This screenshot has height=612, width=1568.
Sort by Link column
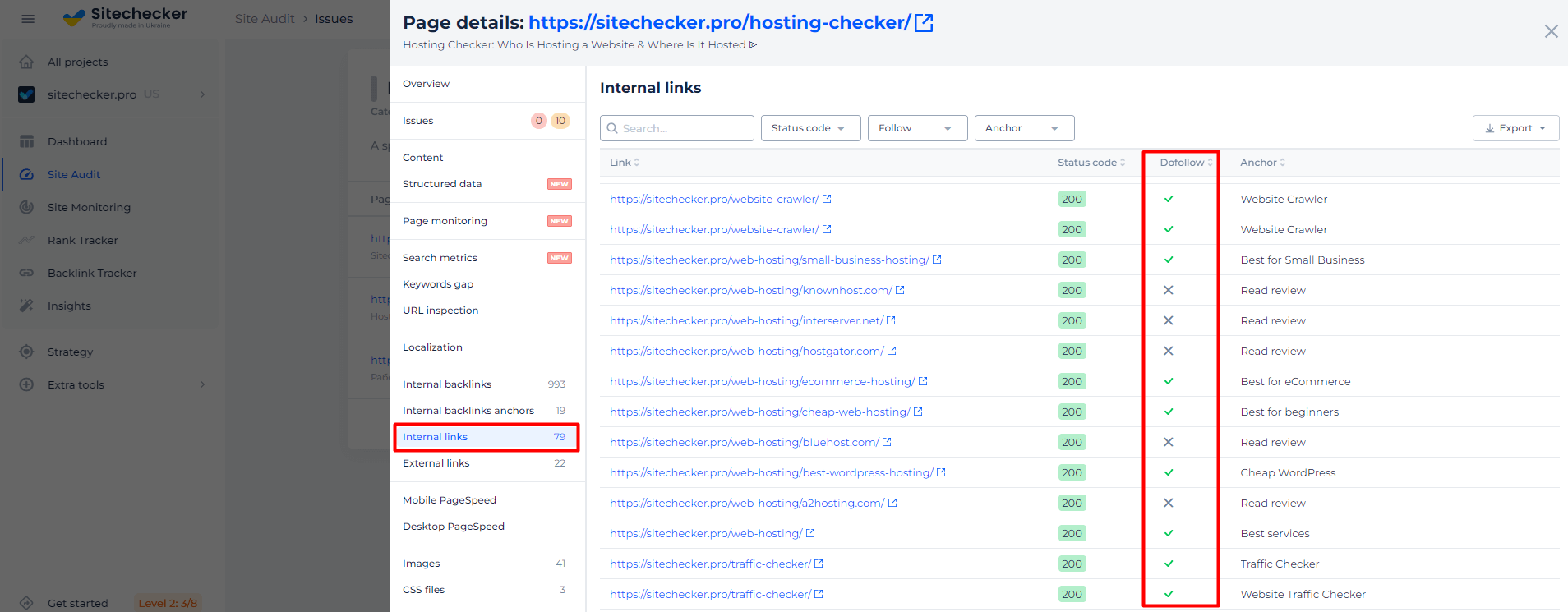click(625, 163)
